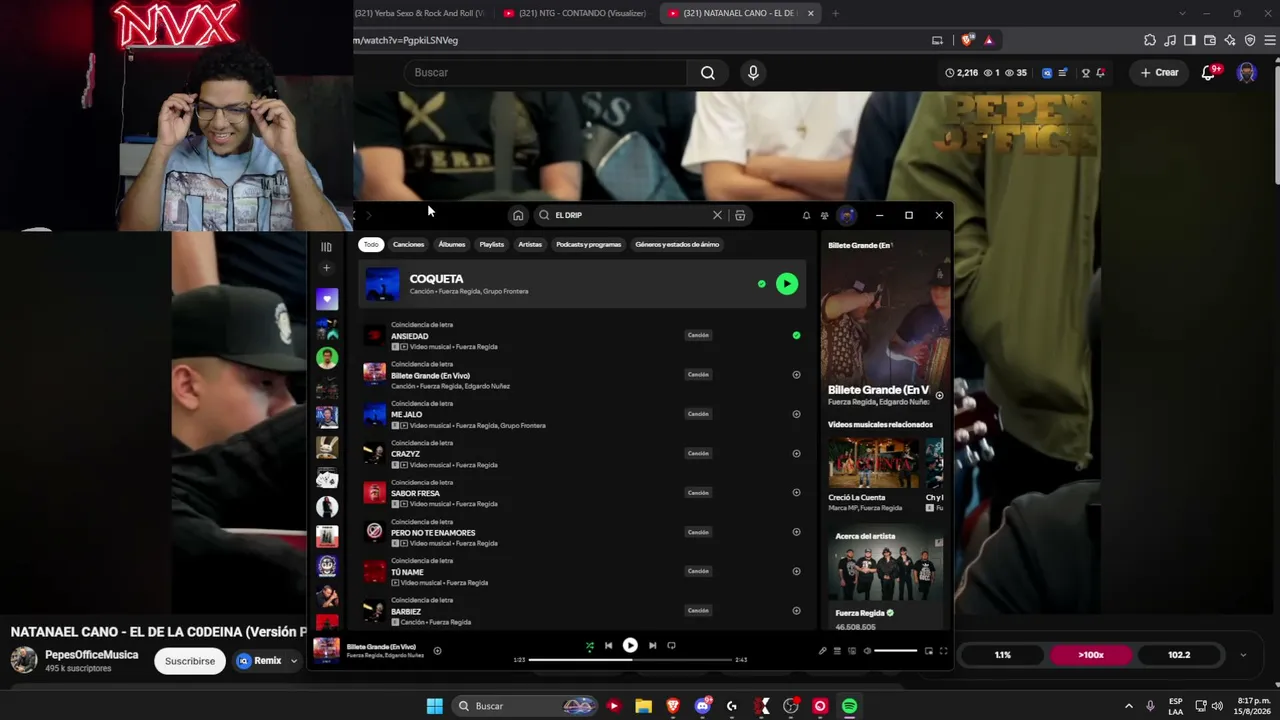The width and height of the screenshot is (1280, 720).
Task: Click the YouTube search field
Action: pyautogui.click(x=546, y=72)
